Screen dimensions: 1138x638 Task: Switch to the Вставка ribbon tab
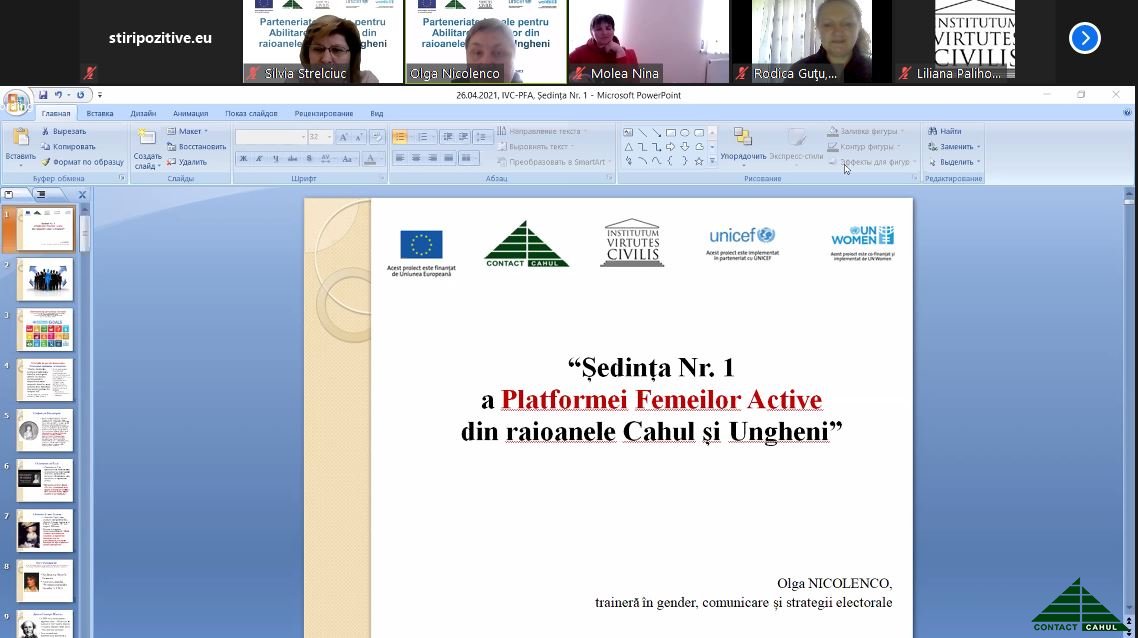point(100,114)
